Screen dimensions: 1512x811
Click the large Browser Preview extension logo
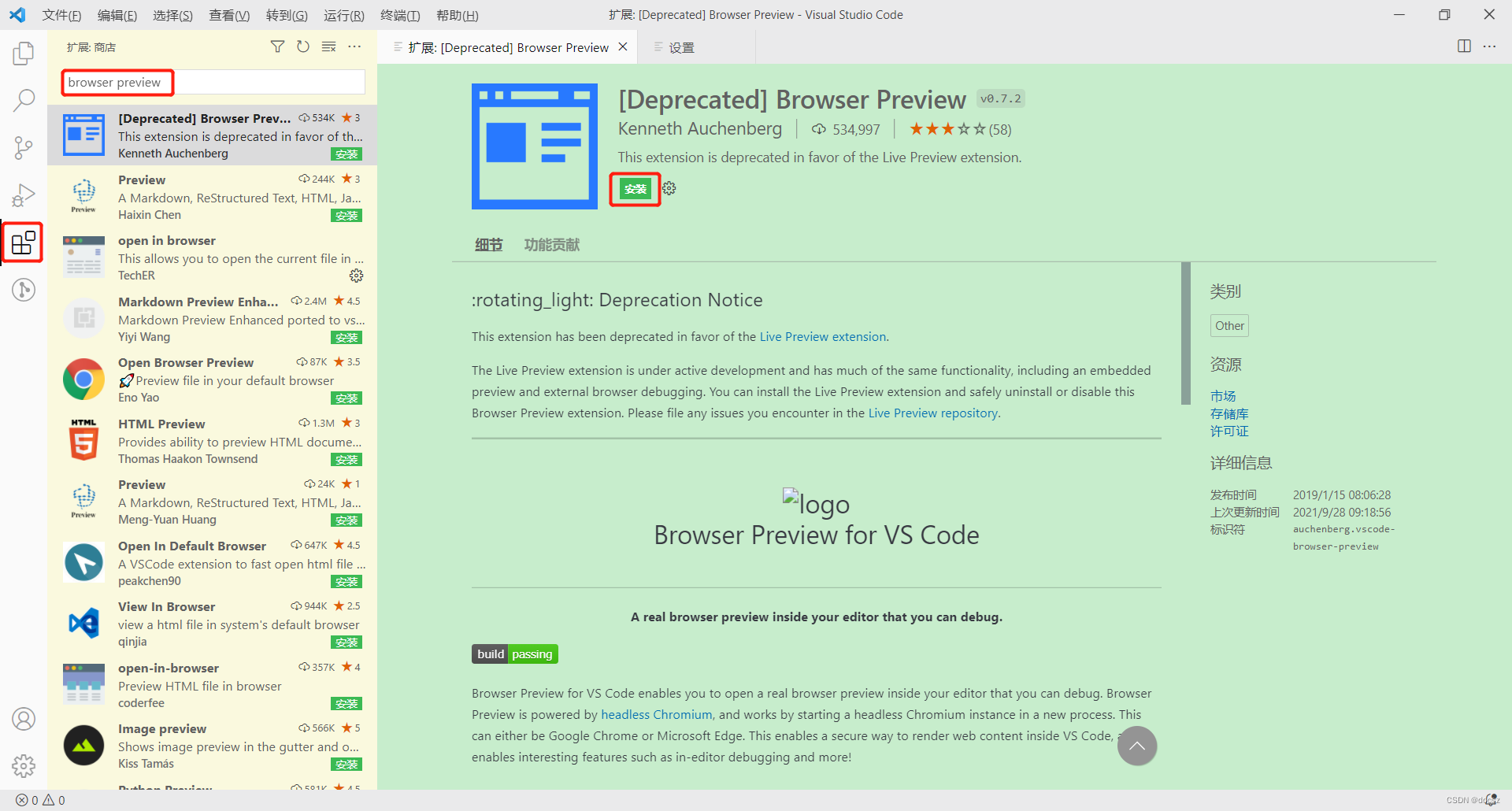click(535, 146)
